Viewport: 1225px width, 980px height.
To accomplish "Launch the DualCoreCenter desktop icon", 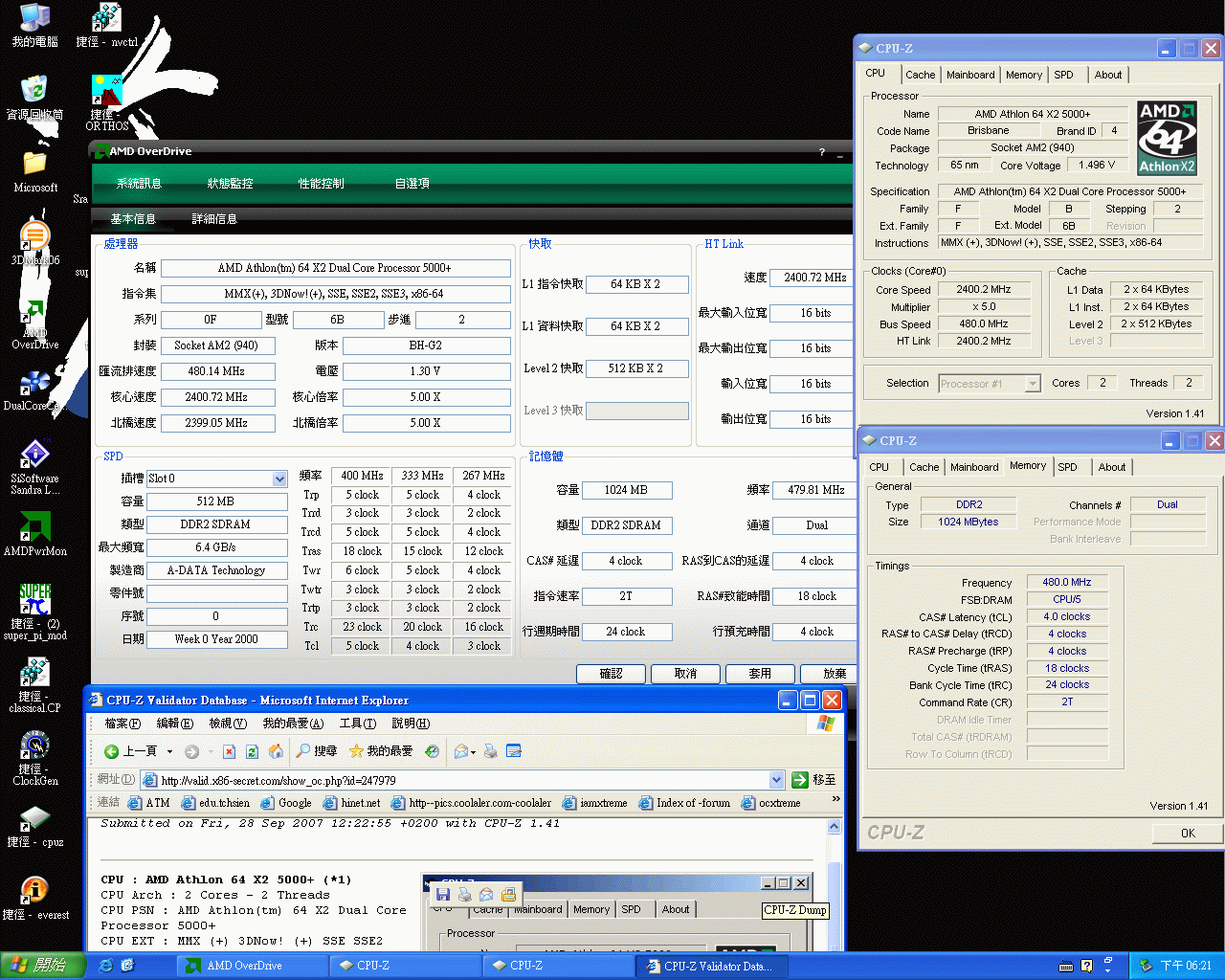I will (x=34, y=390).
